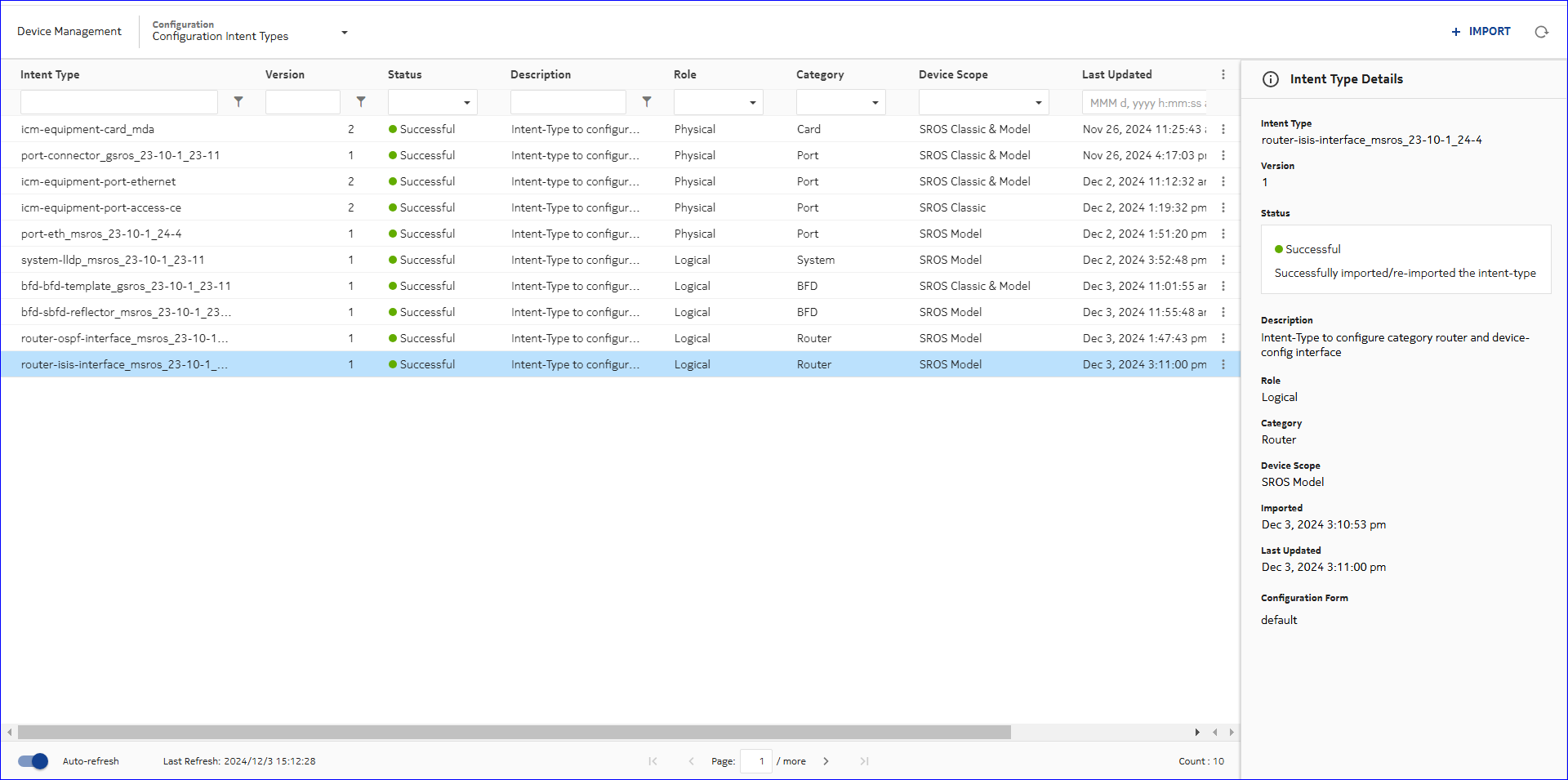Screen dimensions: 1568x780
Task: Toggle the Auto-refresh switch
Action: [x=33, y=761]
